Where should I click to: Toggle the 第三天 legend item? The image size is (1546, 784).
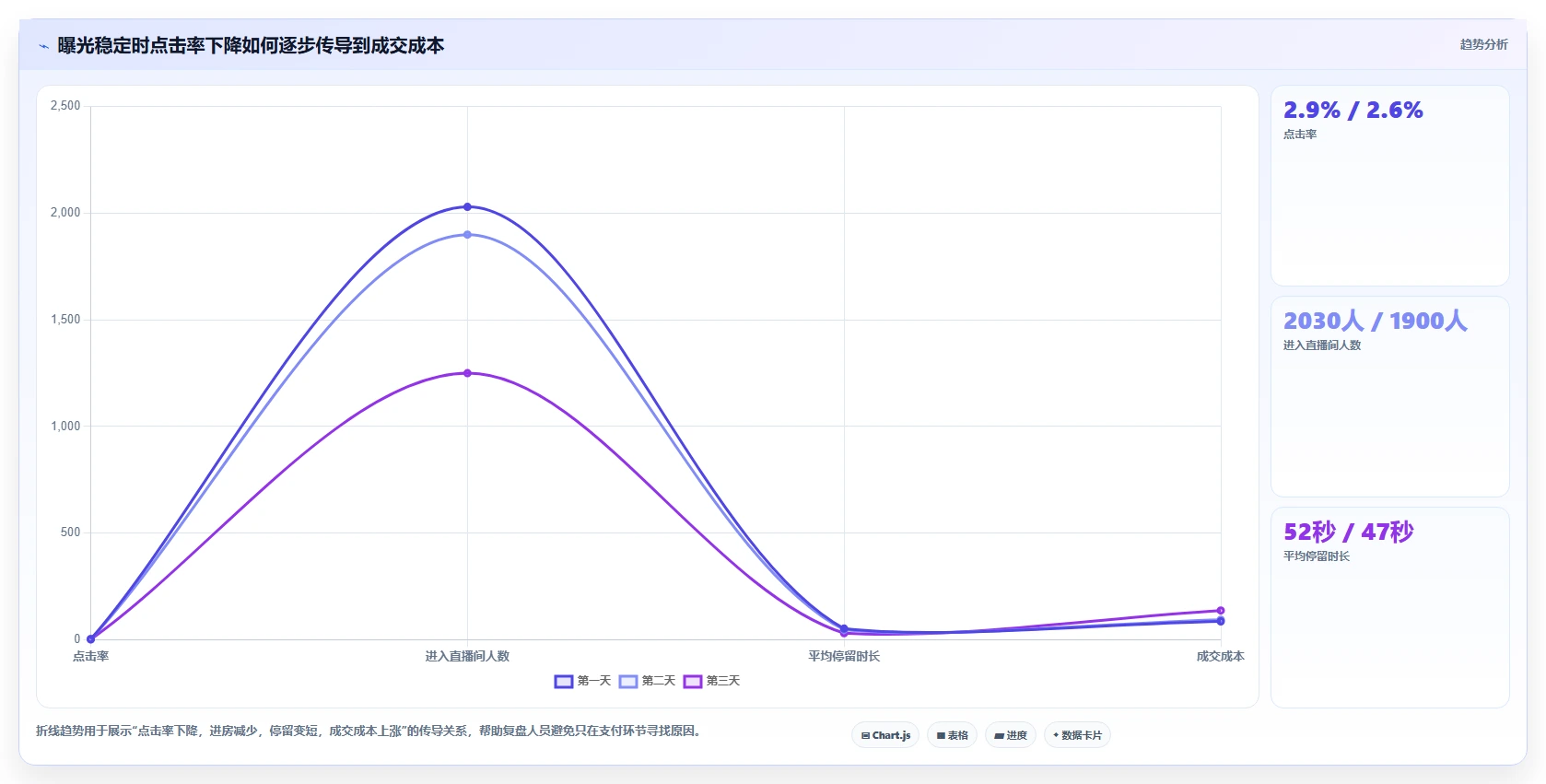(711, 681)
